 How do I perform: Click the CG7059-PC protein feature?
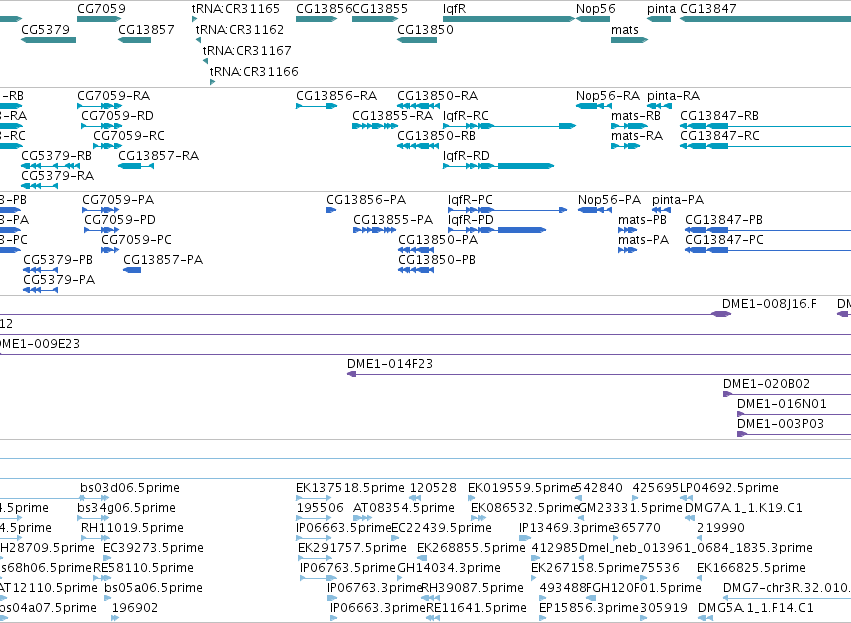[110, 250]
